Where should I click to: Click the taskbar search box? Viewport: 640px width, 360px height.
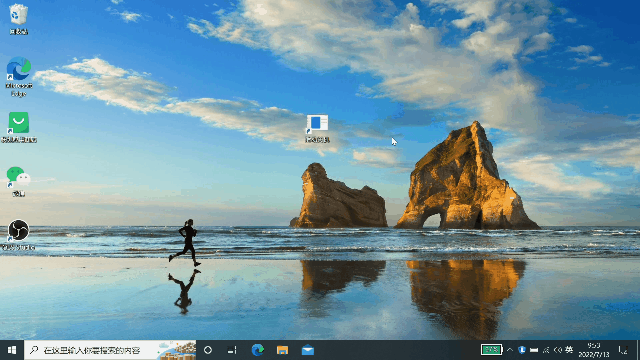point(110,350)
